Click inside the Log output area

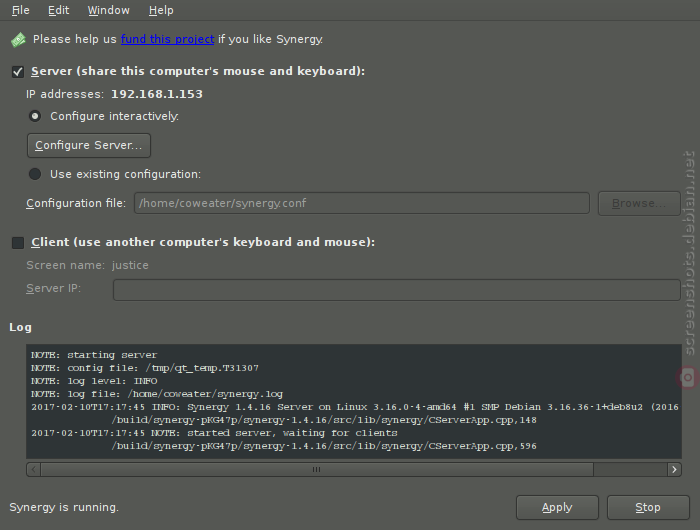click(354, 401)
